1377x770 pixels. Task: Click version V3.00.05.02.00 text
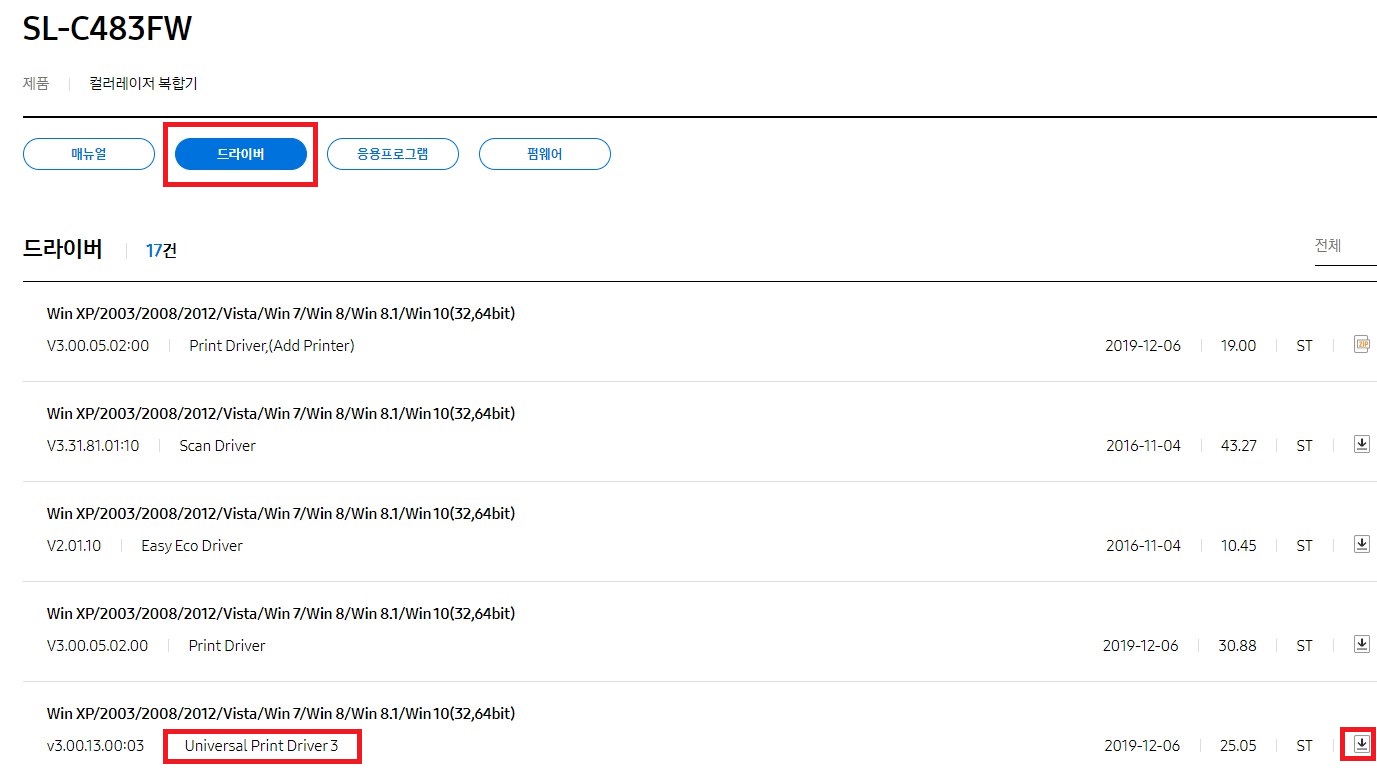pyautogui.click(x=97, y=646)
